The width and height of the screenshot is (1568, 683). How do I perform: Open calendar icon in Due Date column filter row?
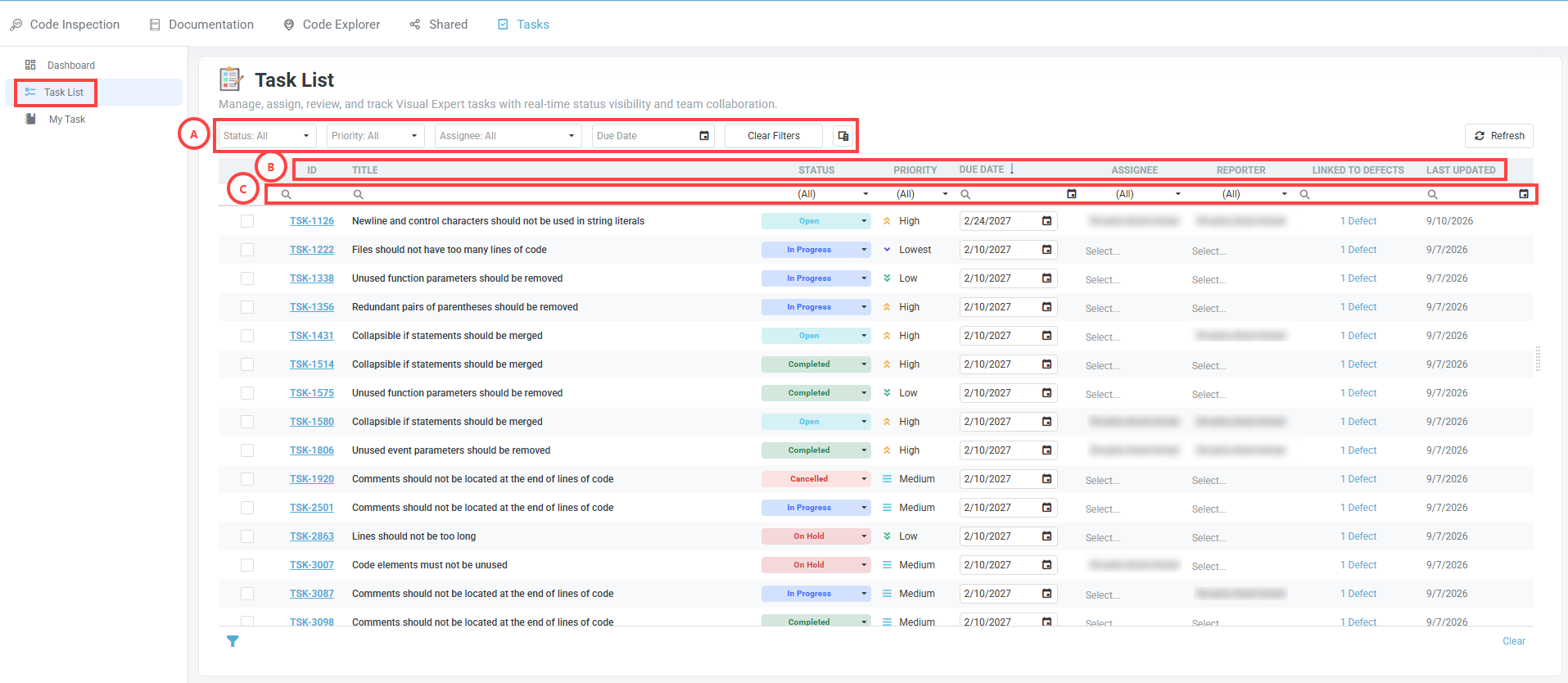[1071, 194]
